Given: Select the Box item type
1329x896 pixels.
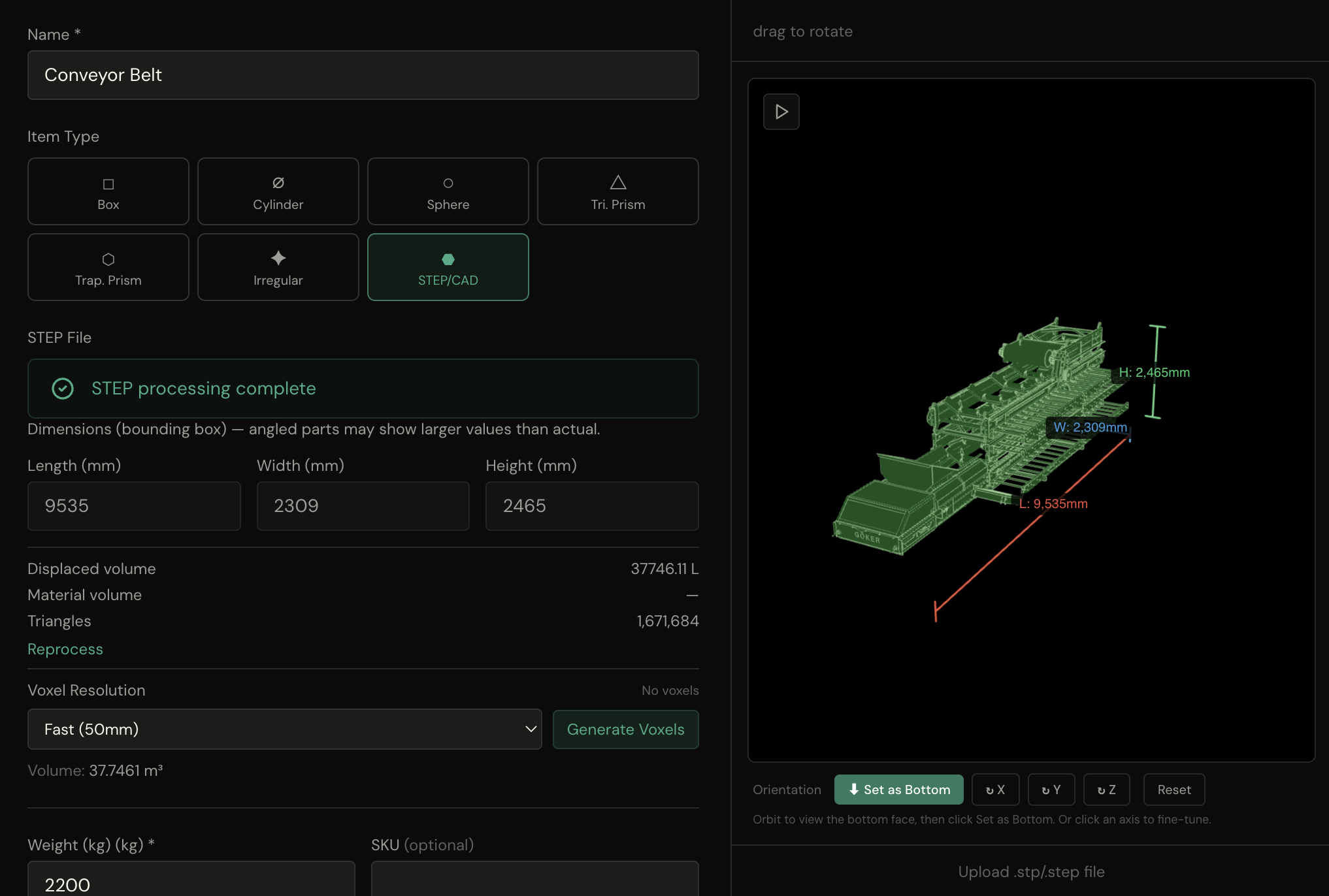Looking at the screenshot, I should click(108, 191).
